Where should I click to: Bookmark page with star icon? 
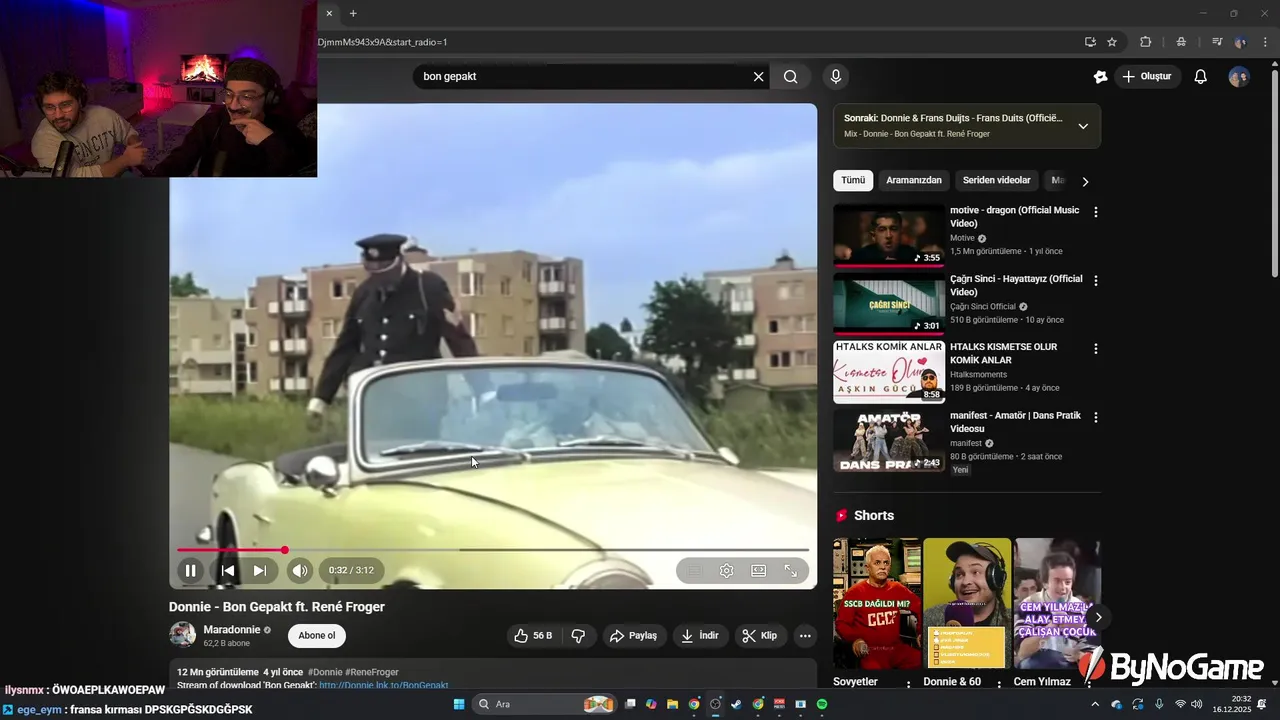click(x=1112, y=42)
